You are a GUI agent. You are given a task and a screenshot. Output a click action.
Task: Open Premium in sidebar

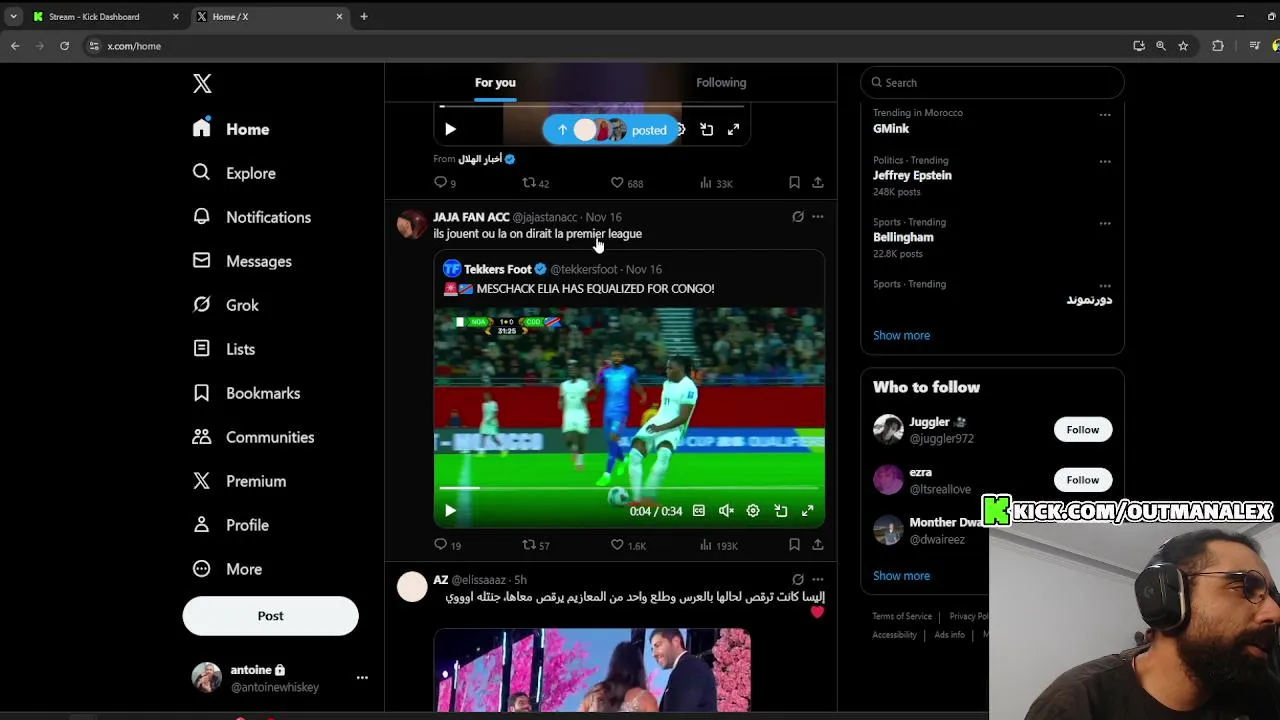(x=239, y=481)
